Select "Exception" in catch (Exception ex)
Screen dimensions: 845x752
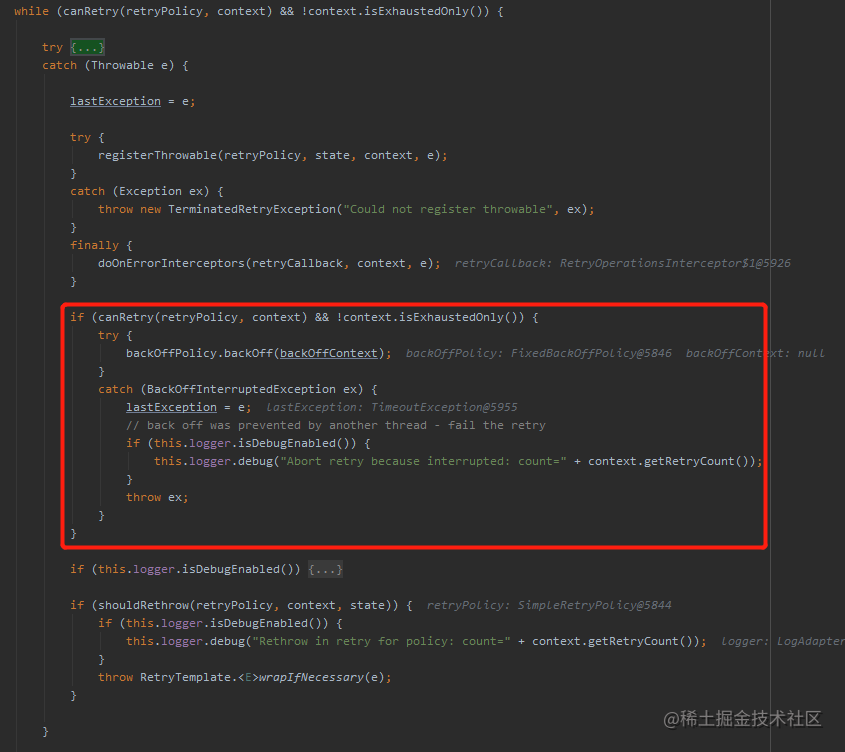150,191
